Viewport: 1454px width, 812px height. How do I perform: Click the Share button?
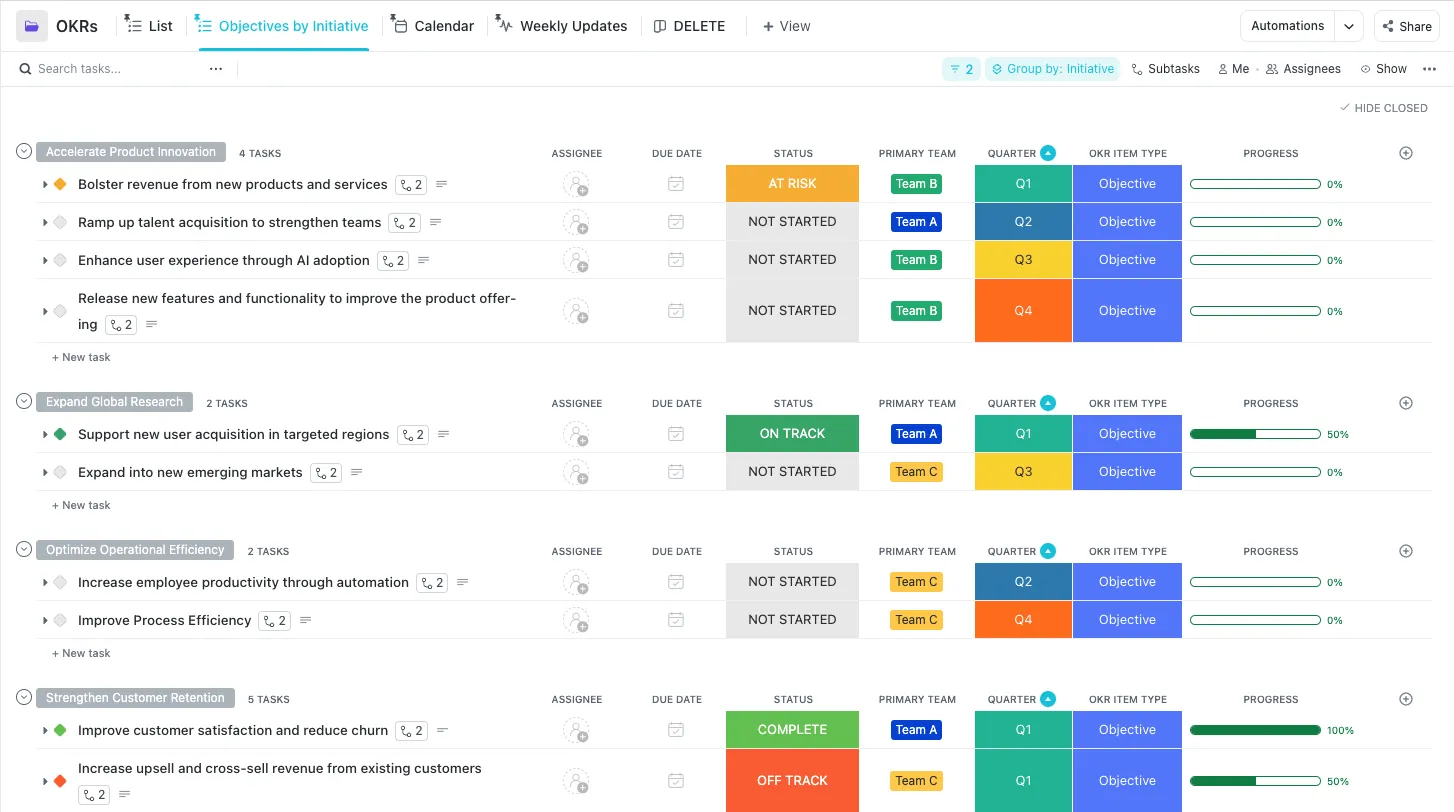pyautogui.click(x=1406, y=26)
